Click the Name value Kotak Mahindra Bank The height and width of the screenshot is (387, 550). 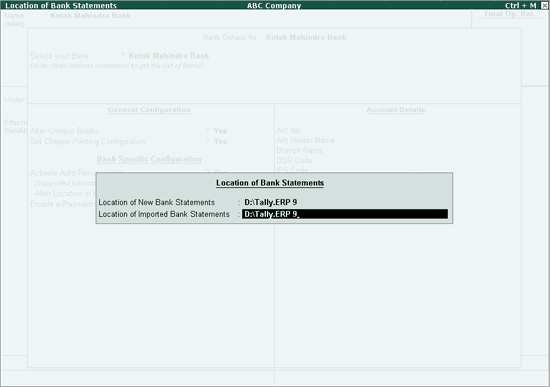[90, 15]
